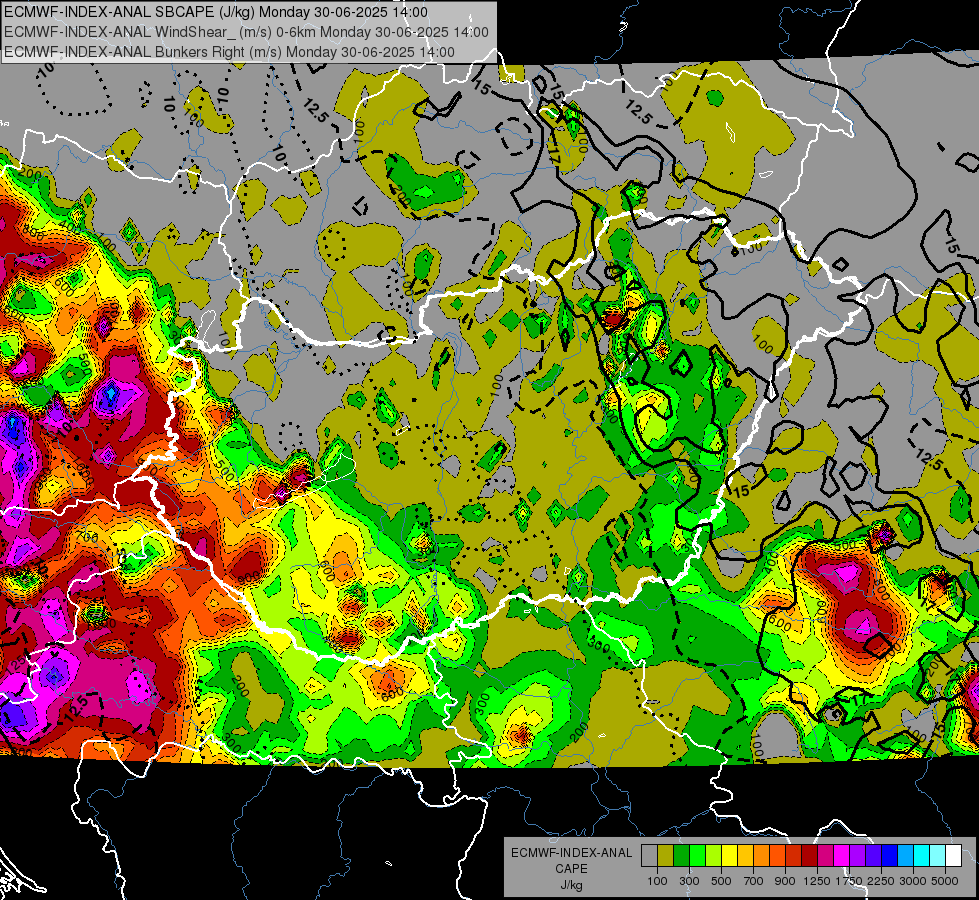Click the dark green legend swatch before 300
This screenshot has height=900, width=979.
pos(681,855)
